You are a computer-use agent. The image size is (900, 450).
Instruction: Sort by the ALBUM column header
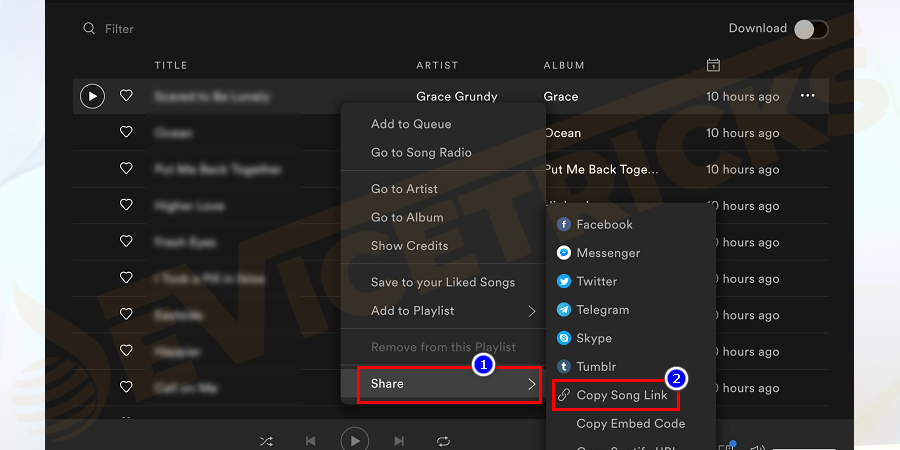point(564,65)
